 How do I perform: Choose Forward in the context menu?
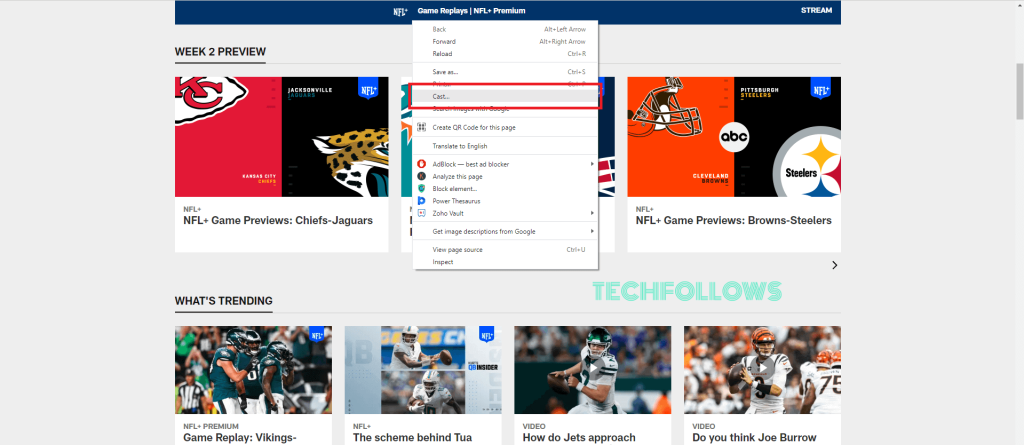[505, 42]
